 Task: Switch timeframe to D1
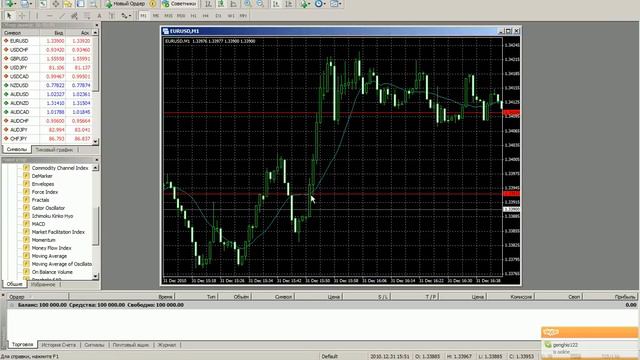click(x=218, y=16)
